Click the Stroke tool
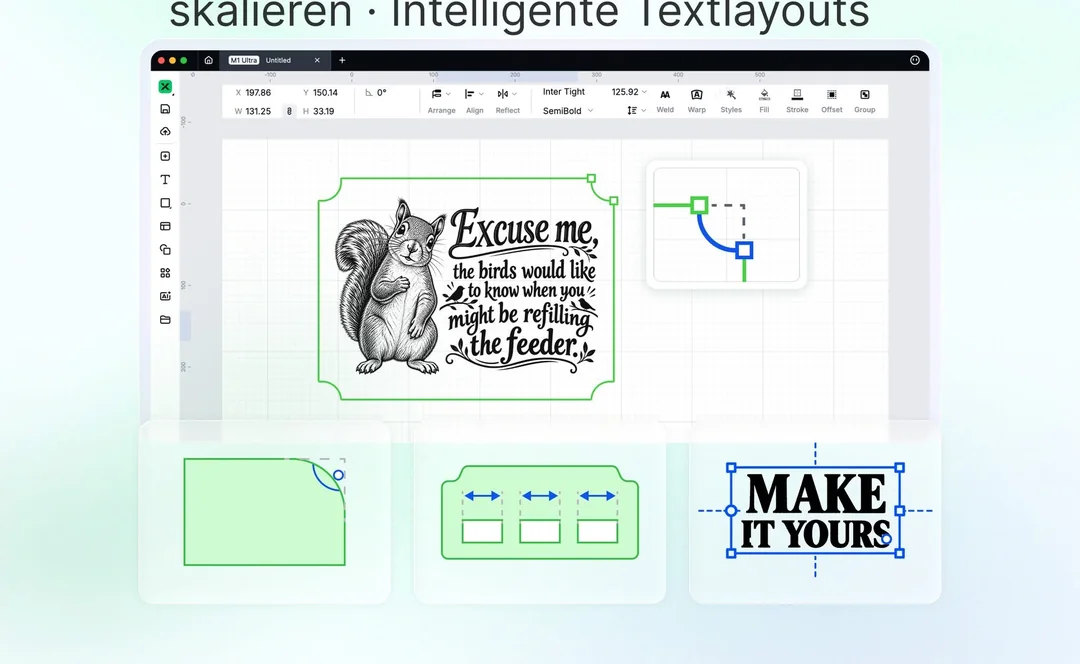The height and width of the screenshot is (664, 1080). 797,101
